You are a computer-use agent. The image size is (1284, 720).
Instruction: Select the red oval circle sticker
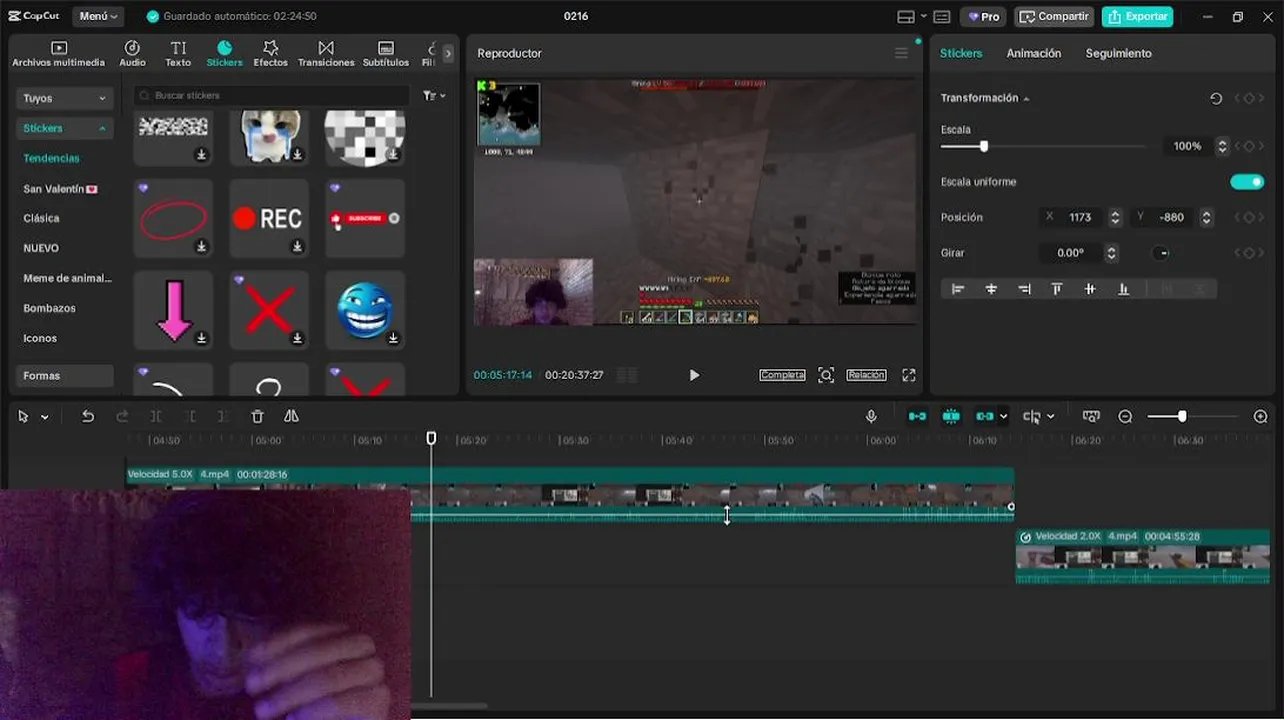[173, 219]
